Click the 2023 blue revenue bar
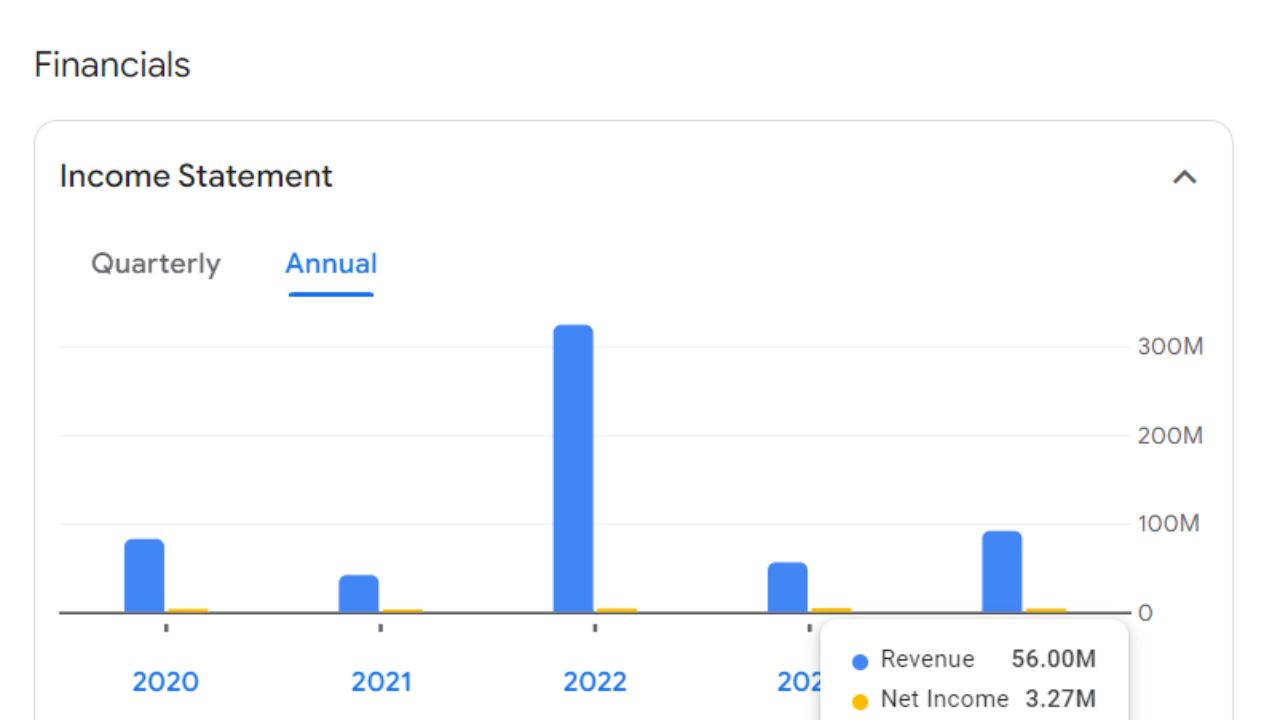The image size is (1280, 720). (x=788, y=587)
